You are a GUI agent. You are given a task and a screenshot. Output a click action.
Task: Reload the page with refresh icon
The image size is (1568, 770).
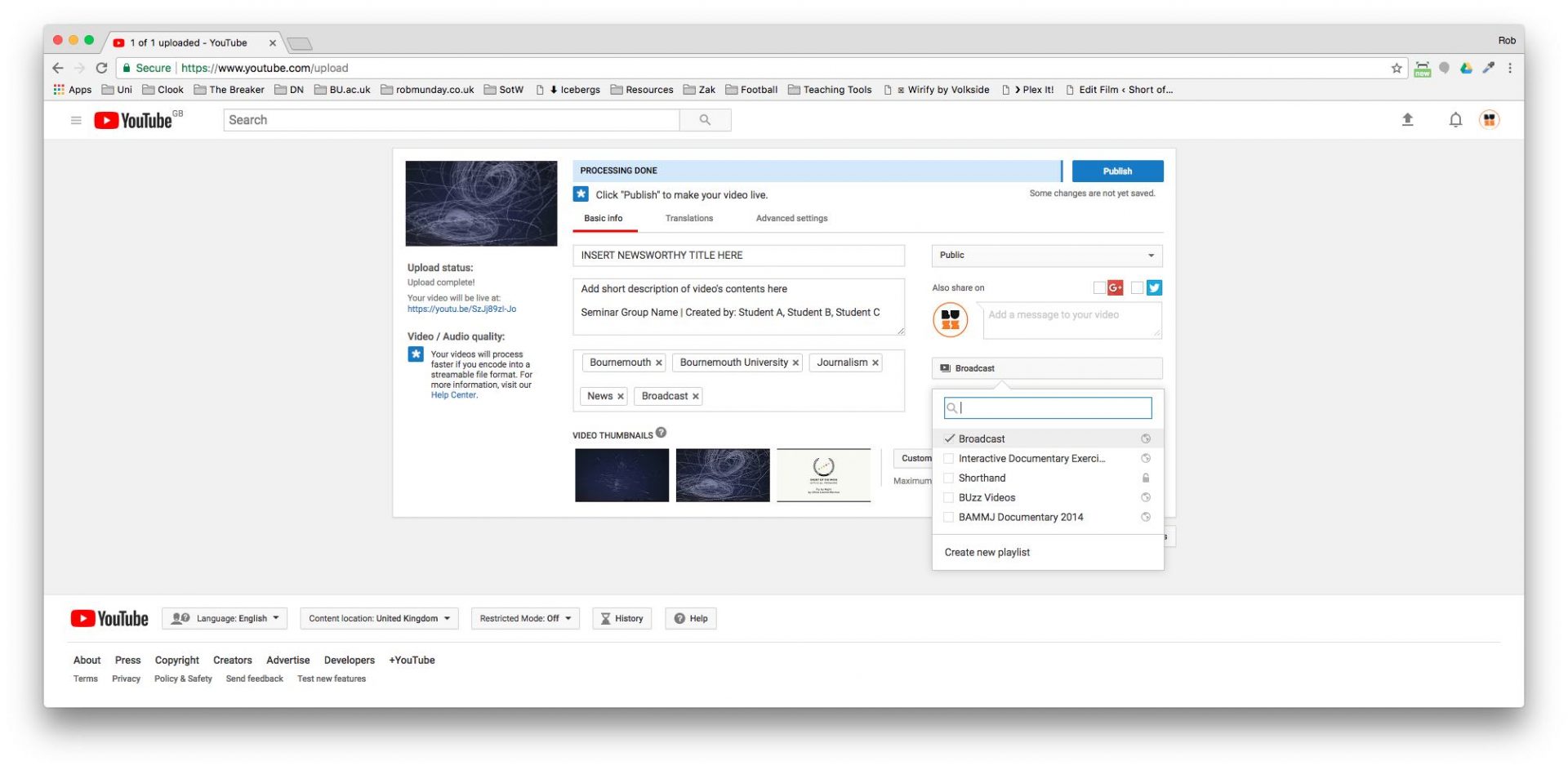click(x=101, y=68)
